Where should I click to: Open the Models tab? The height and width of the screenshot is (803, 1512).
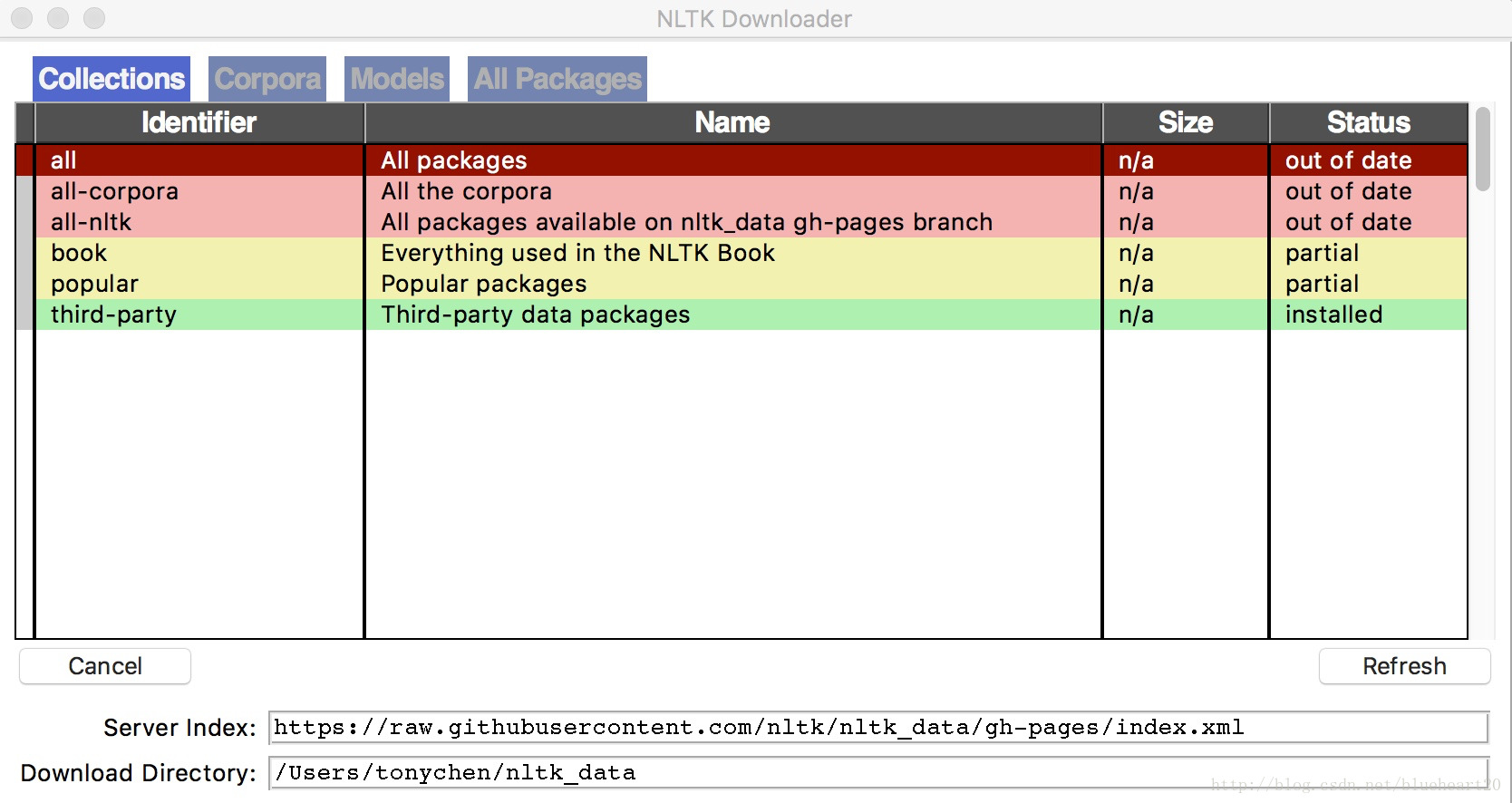point(397,79)
